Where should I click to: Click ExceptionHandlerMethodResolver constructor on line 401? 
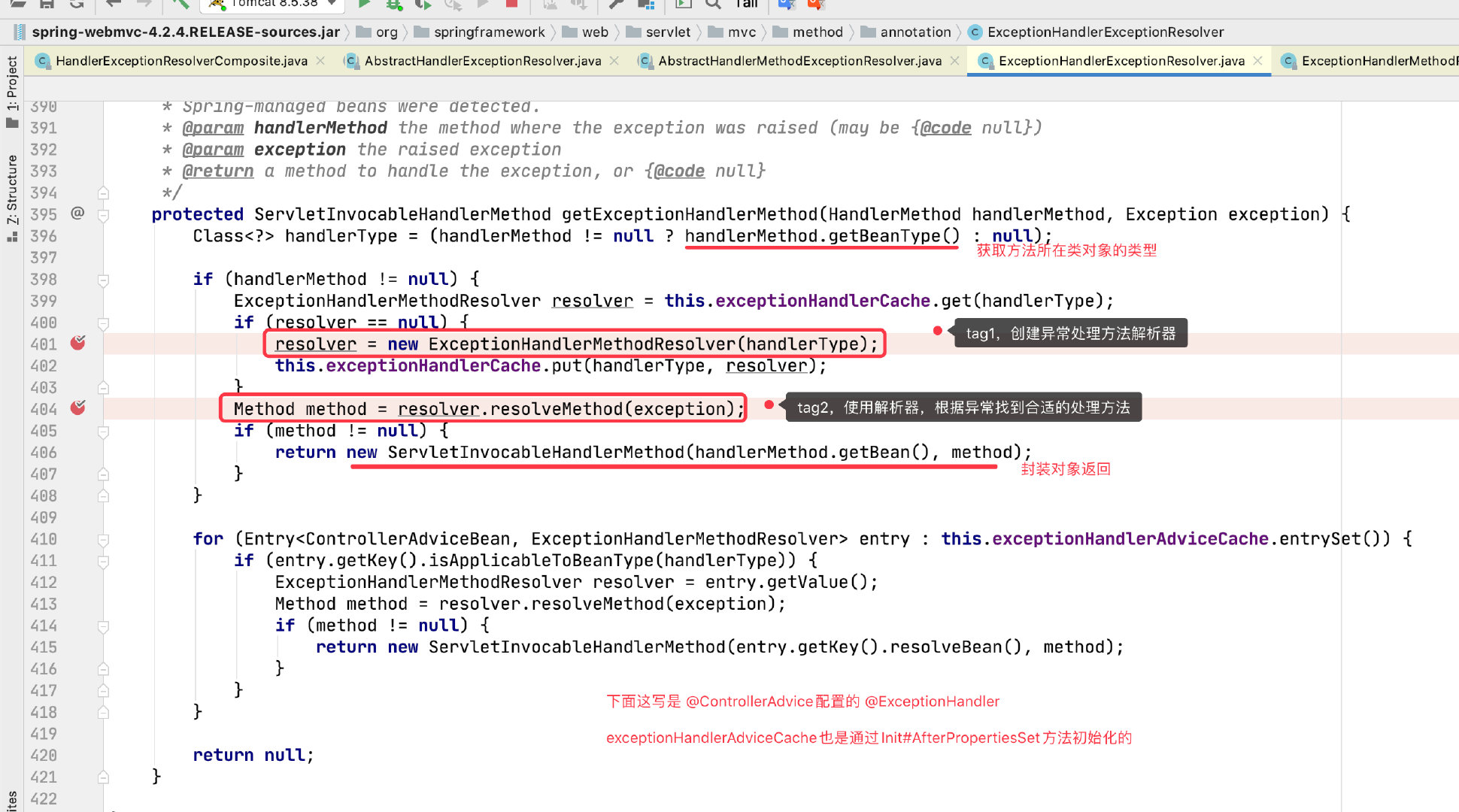point(581,344)
